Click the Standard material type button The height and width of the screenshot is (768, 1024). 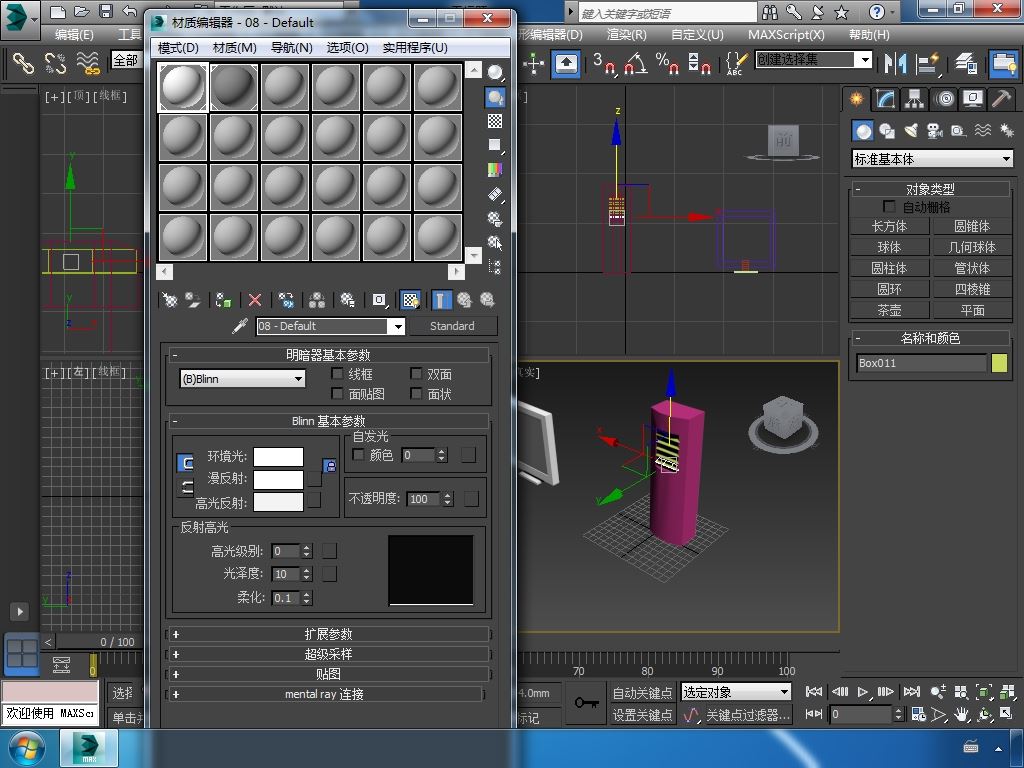(452, 326)
